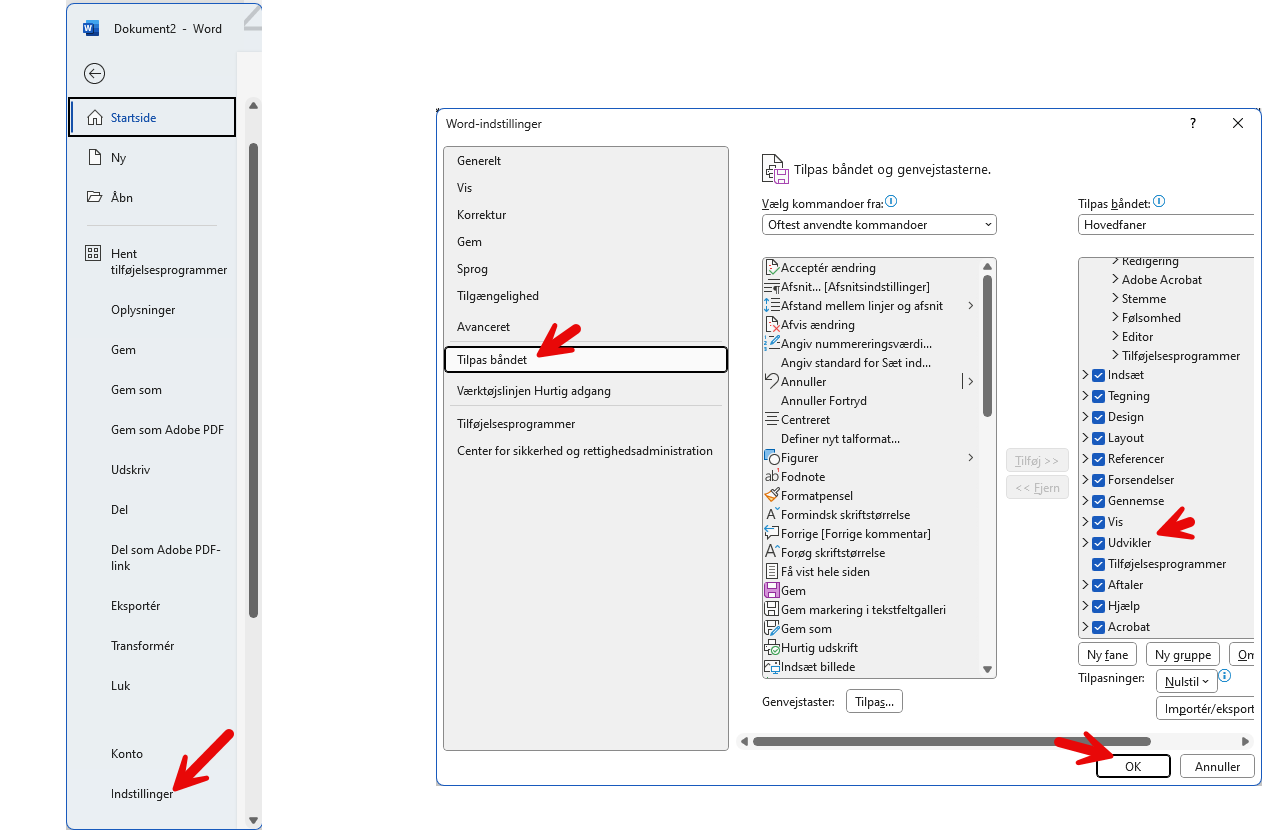Expand the Editor group
Viewport: 1286px width, 830px height.
coord(1115,337)
